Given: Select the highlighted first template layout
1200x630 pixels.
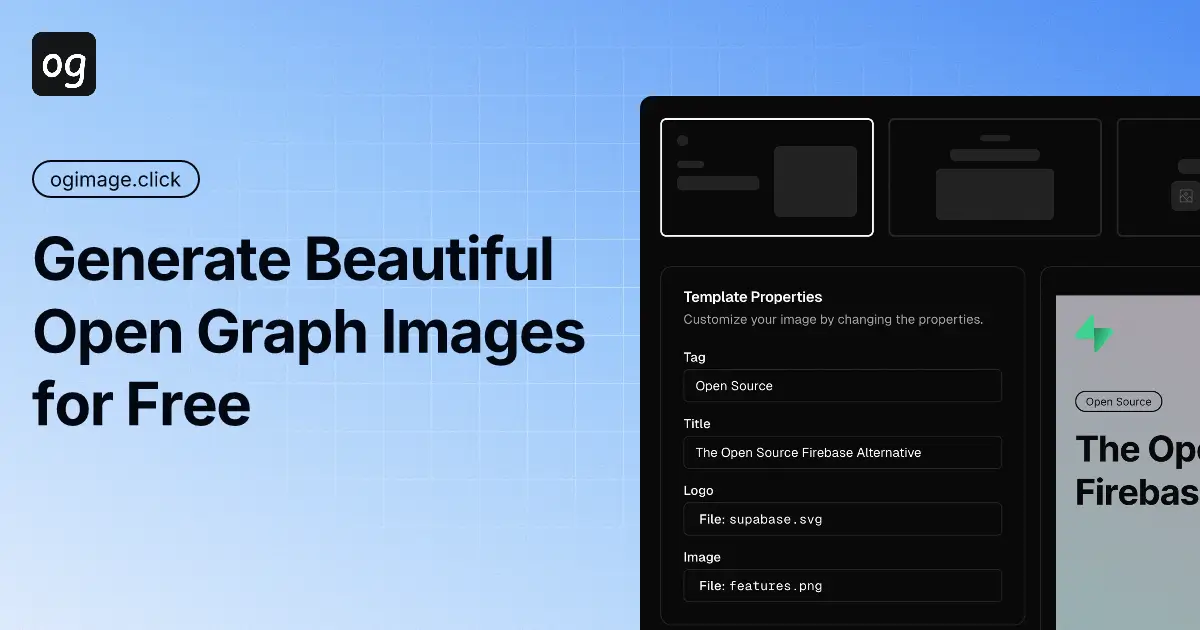Looking at the screenshot, I should click(x=767, y=177).
